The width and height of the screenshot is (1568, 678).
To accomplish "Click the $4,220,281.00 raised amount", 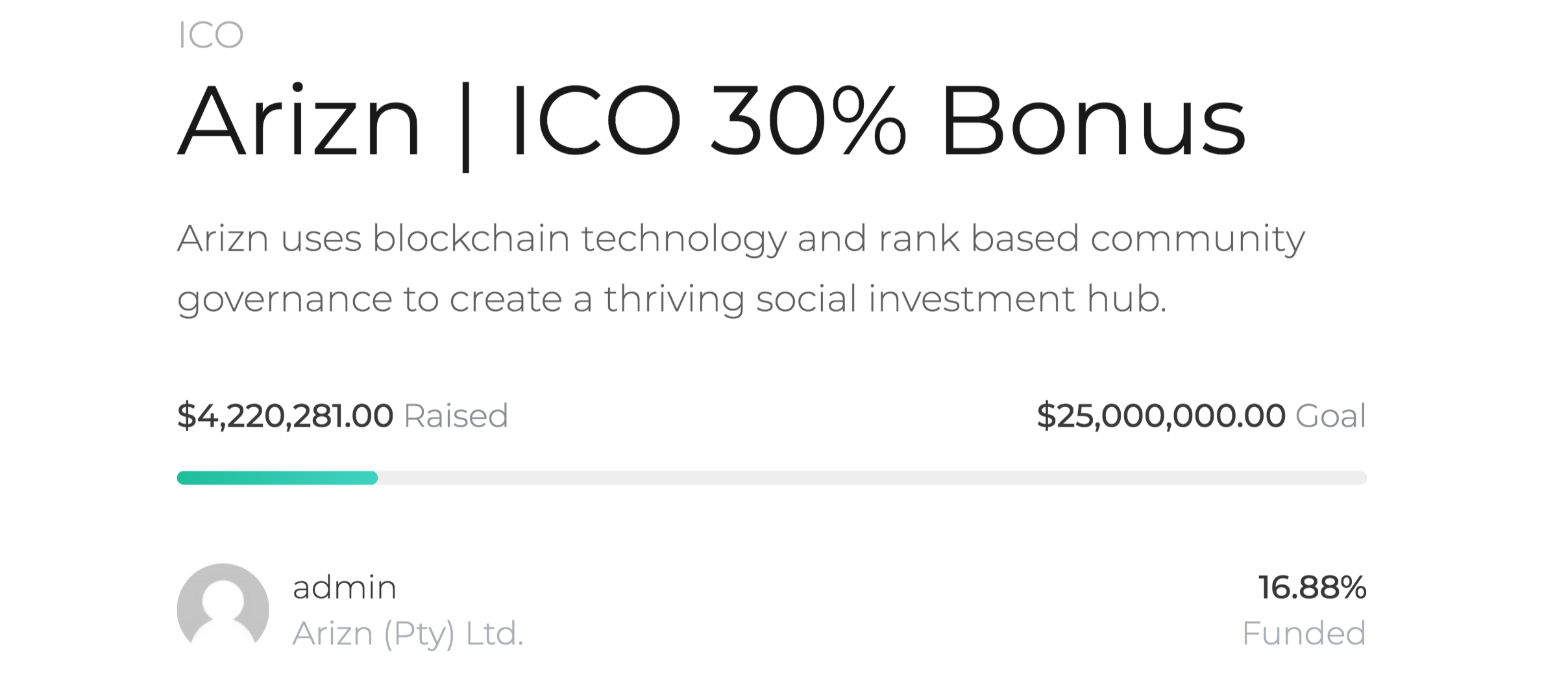I will tap(285, 416).
